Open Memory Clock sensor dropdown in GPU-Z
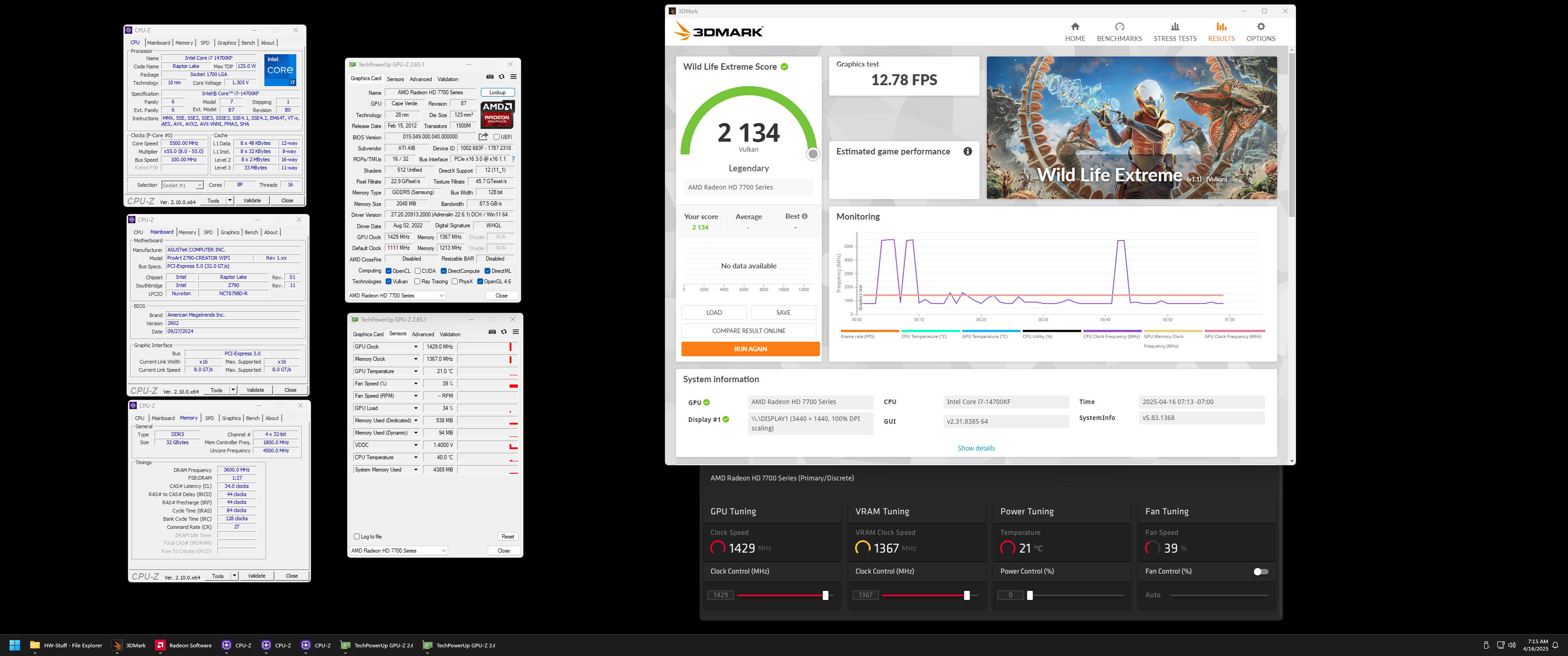1568x656 pixels. tap(416, 359)
